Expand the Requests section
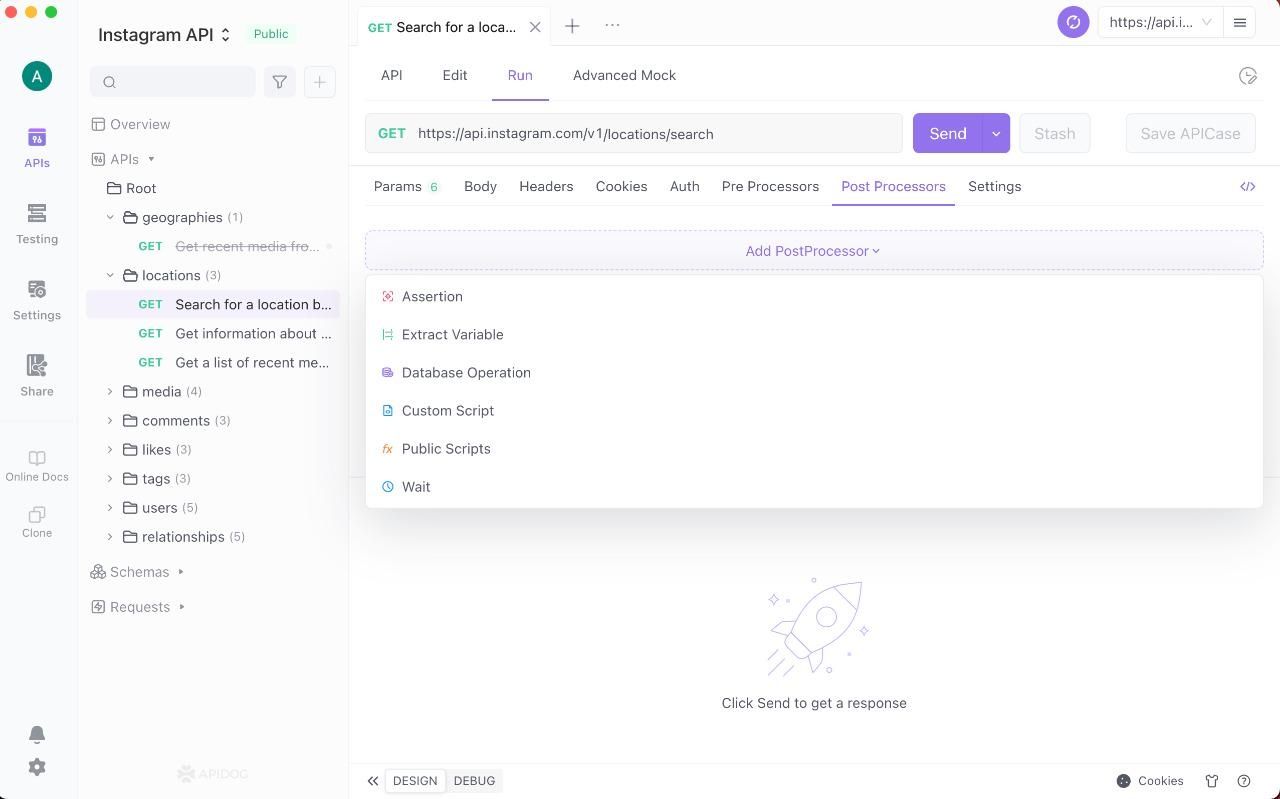This screenshot has width=1280, height=799. pos(182,607)
